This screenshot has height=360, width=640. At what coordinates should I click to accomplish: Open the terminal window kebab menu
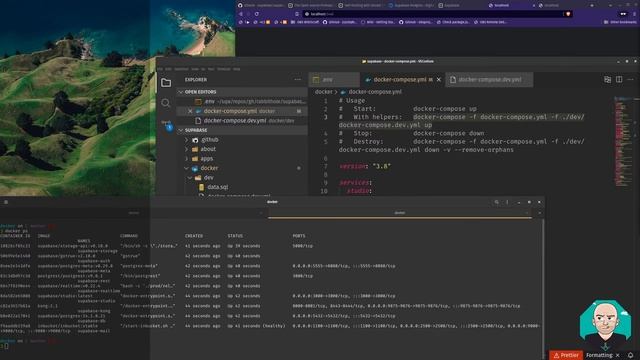(x=507, y=202)
